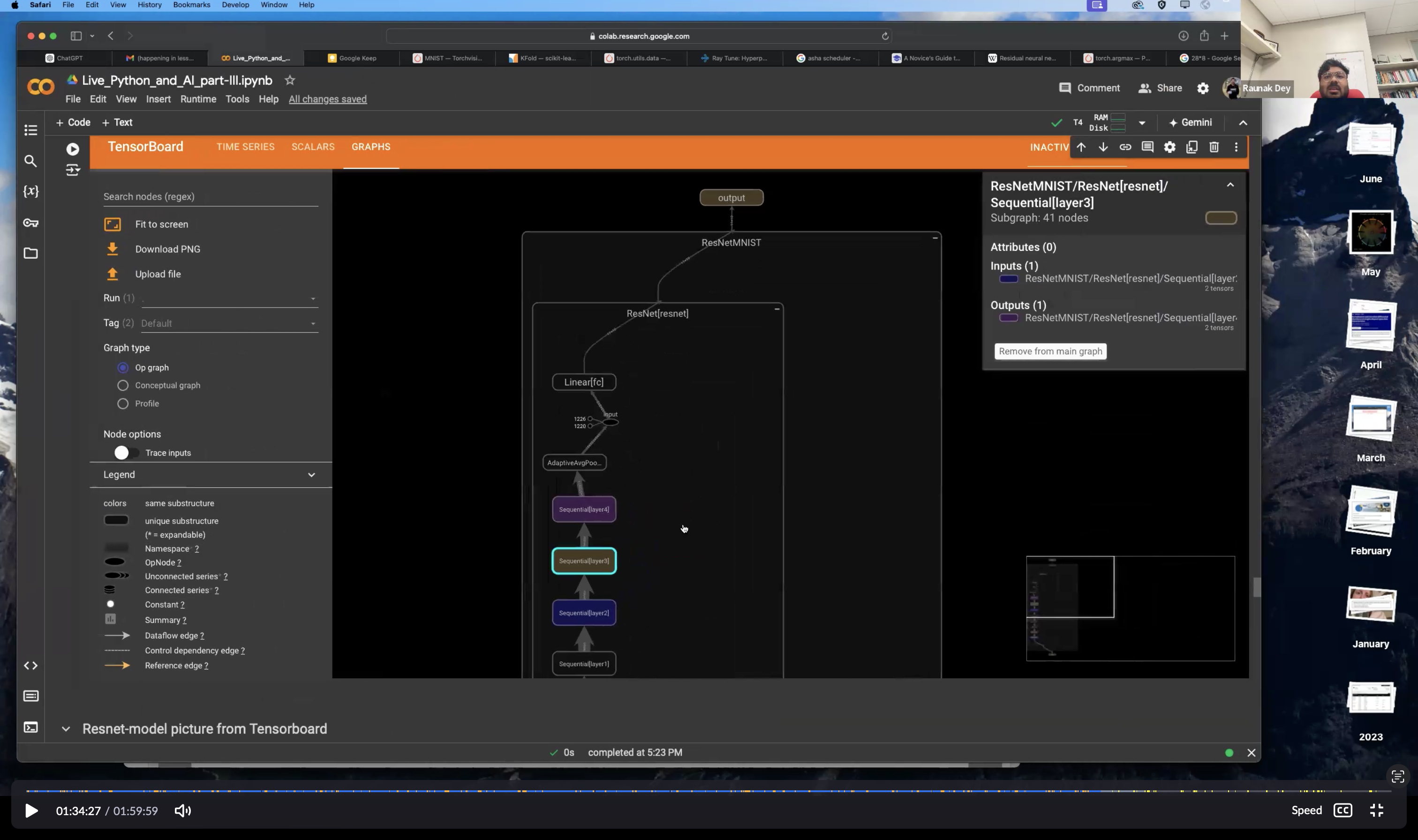Collapse the Sequential[layer3] info card chevron
Image resolution: width=1418 pixels, height=840 pixels.
[1230, 185]
